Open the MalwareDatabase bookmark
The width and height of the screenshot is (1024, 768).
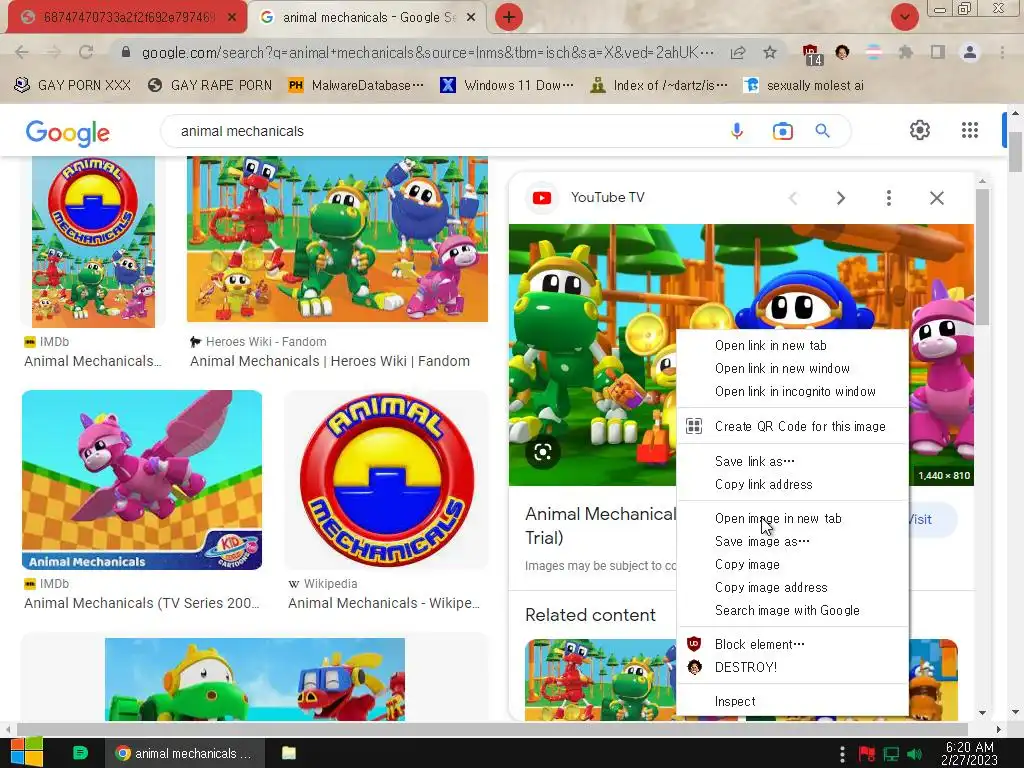355,85
